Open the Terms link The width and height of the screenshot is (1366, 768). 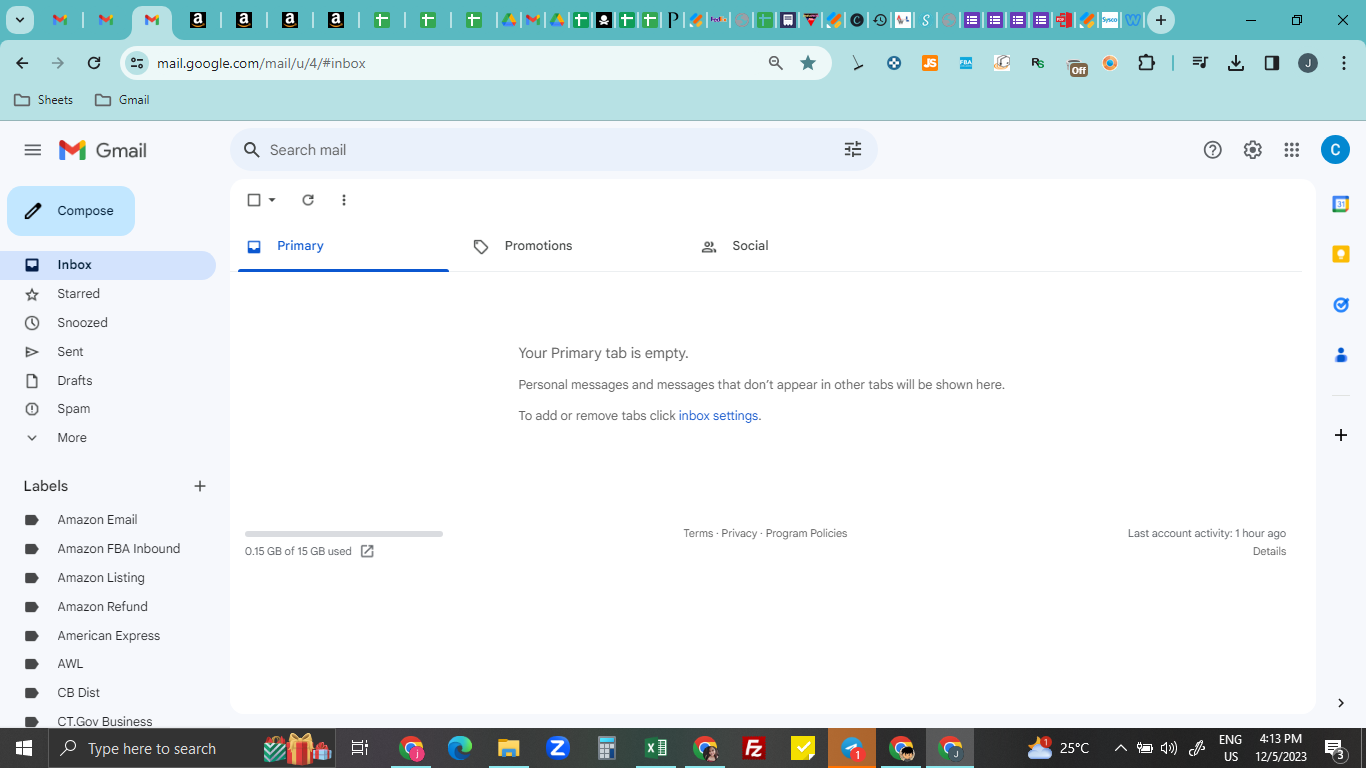pyautogui.click(x=698, y=533)
